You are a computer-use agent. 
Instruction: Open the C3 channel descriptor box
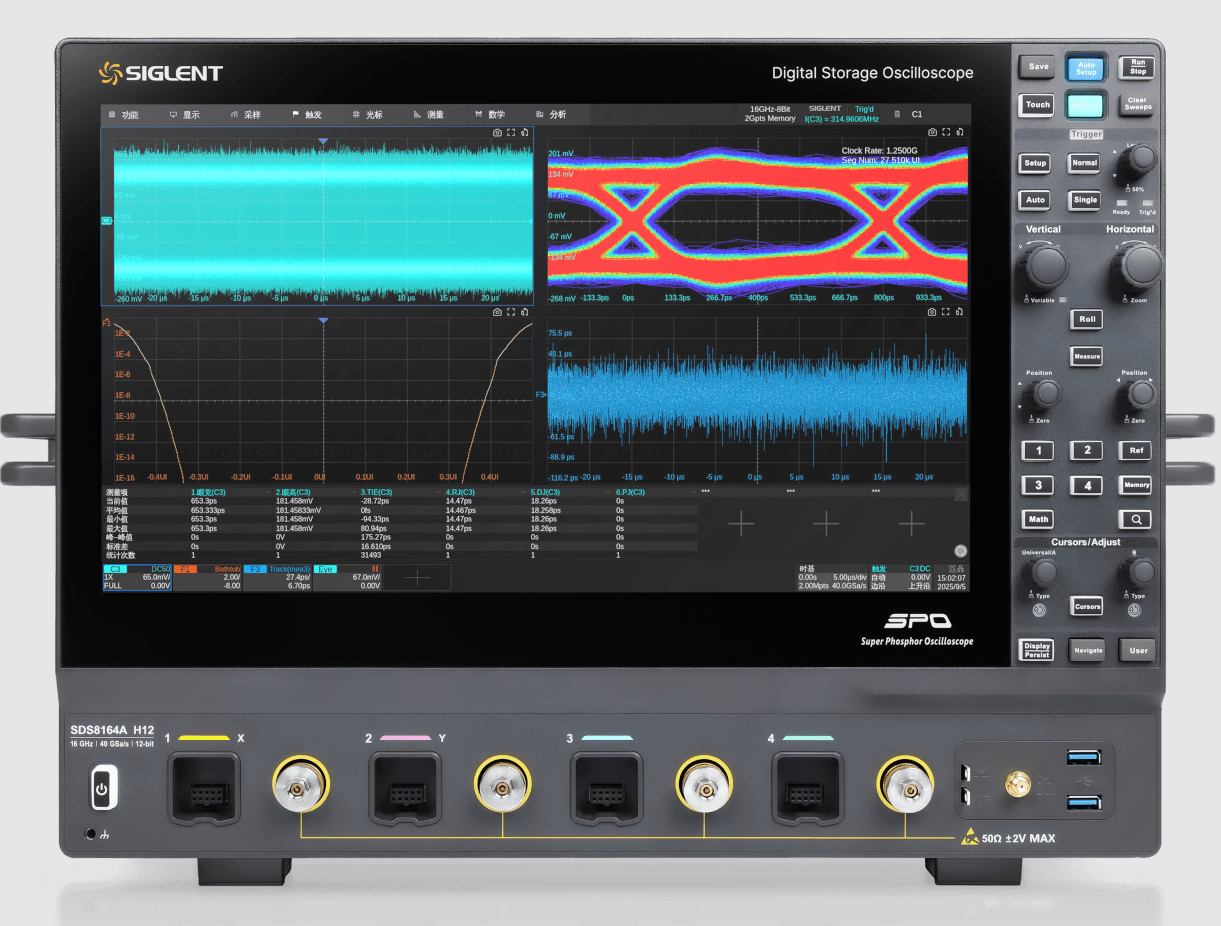click(137, 578)
